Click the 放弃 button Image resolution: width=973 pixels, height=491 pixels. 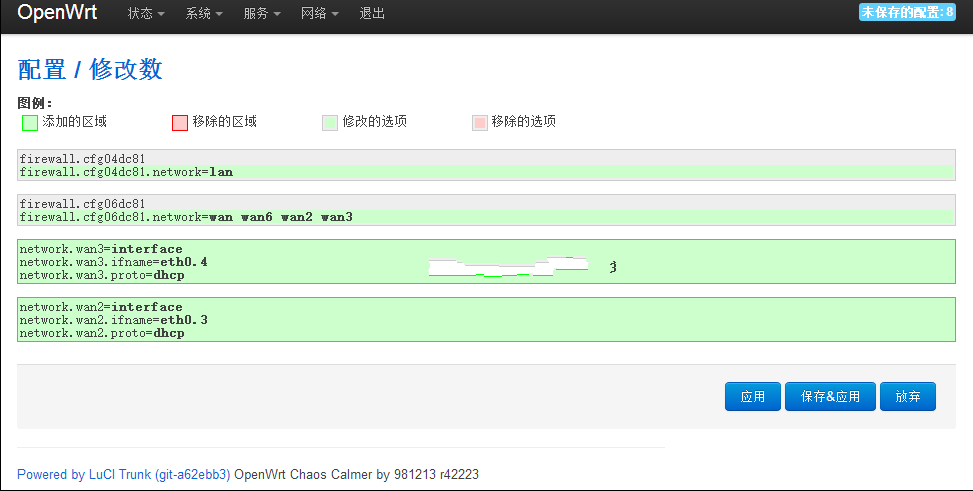click(x=908, y=397)
